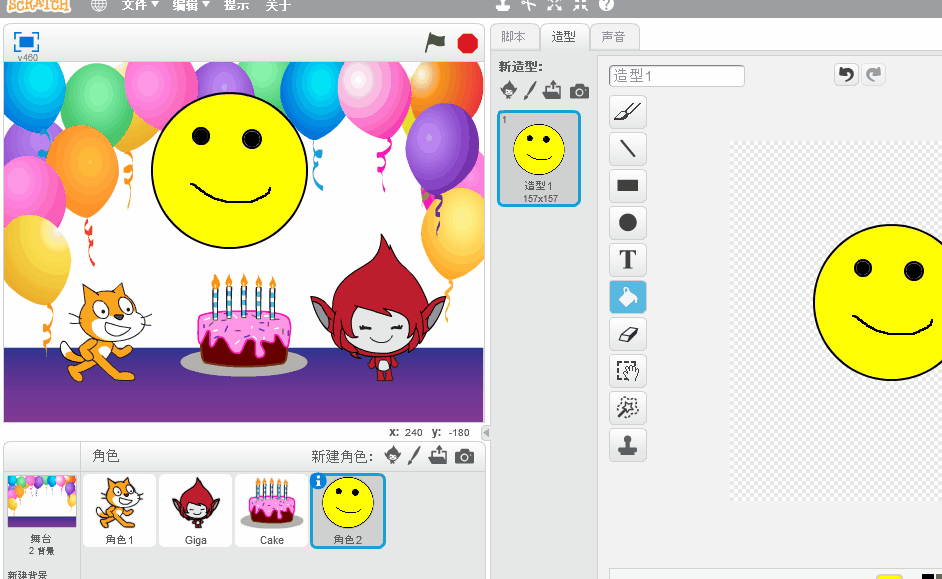The image size is (942, 579).
Task: Open the 关于 menu item
Action: [278, 5]
